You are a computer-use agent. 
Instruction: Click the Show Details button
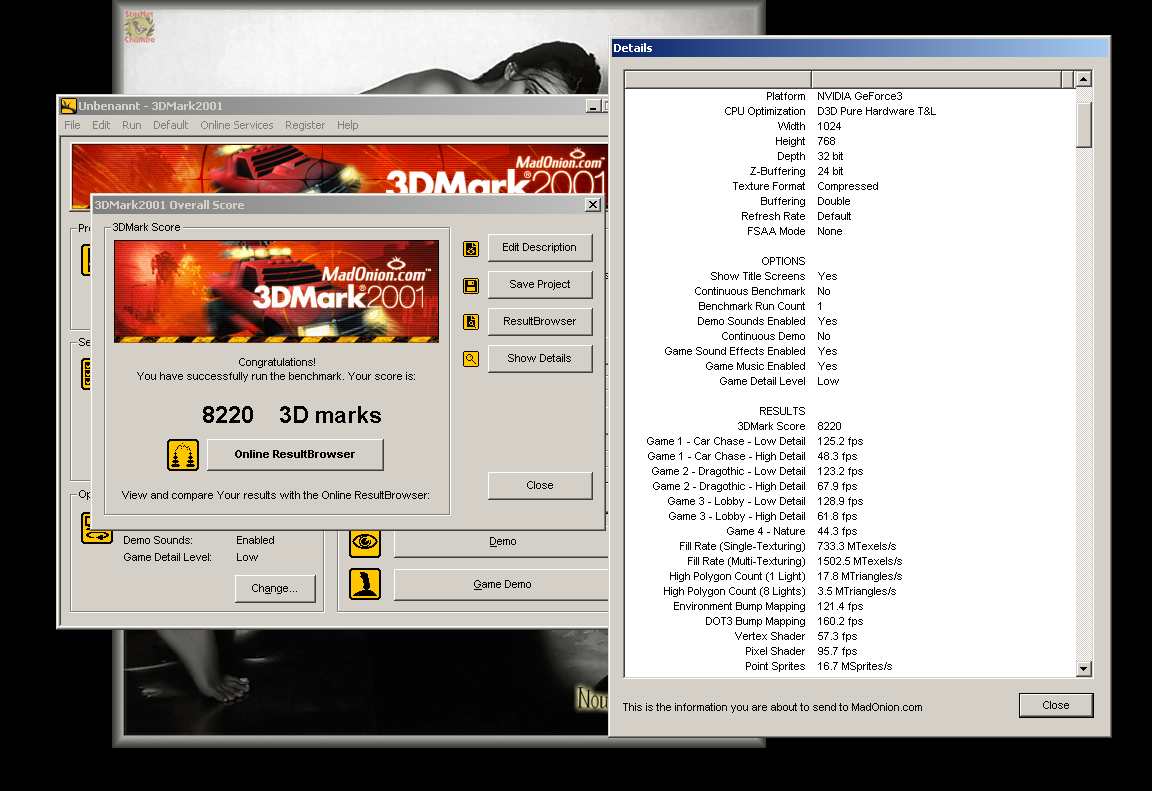click(x=539, y=358)
